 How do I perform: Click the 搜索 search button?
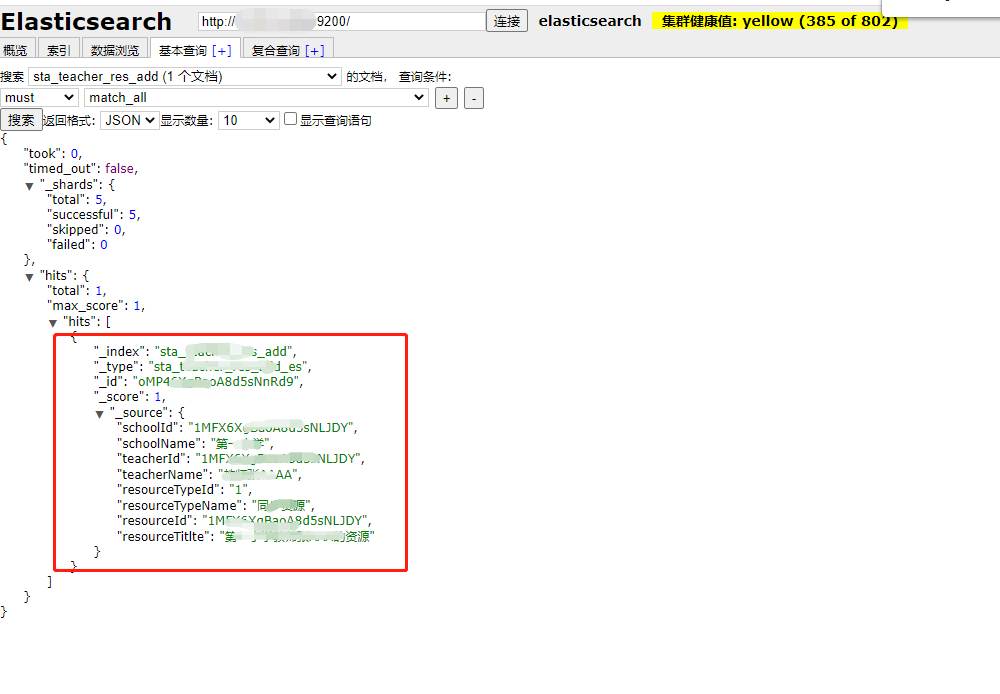(21, 120)
